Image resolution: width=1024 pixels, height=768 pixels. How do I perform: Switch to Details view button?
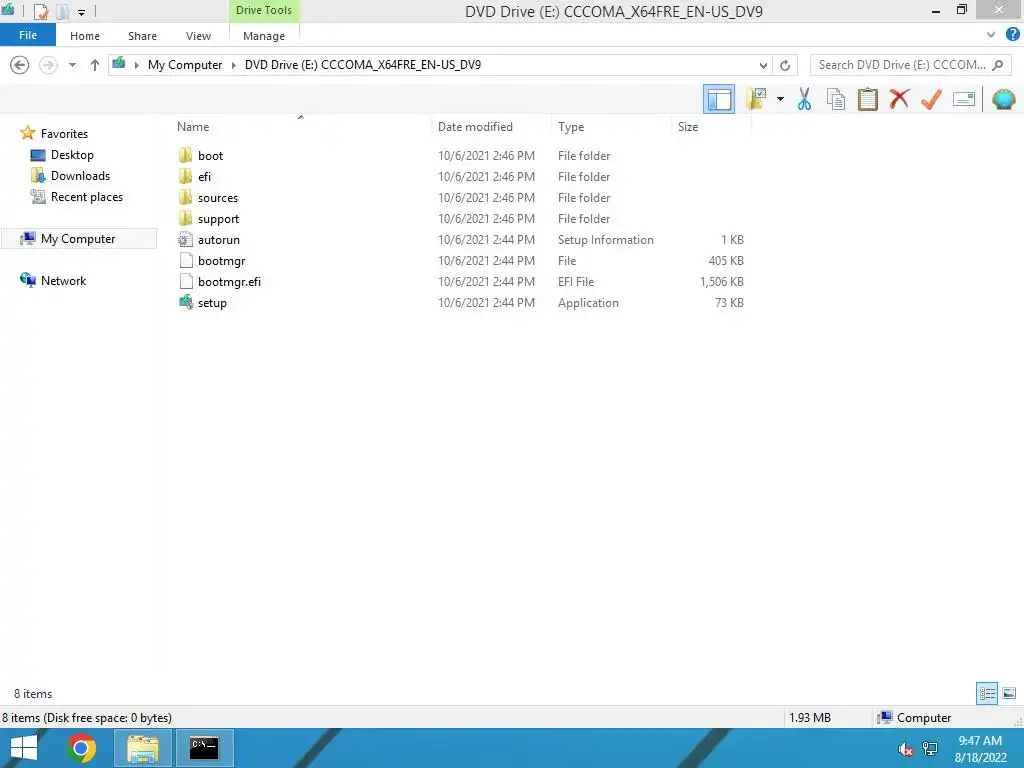pos(987,693)
